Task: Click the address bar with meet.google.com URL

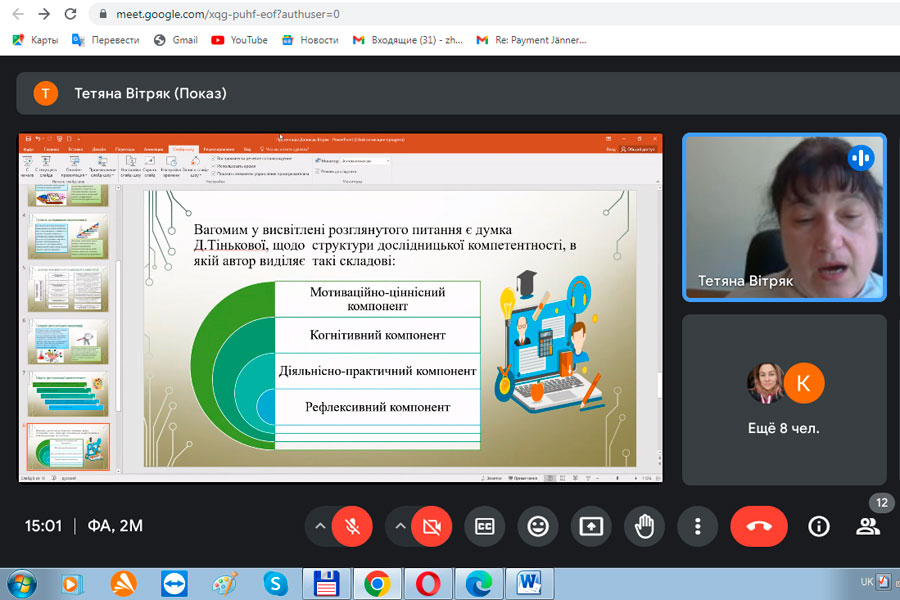Action: [x=494, y=14]
